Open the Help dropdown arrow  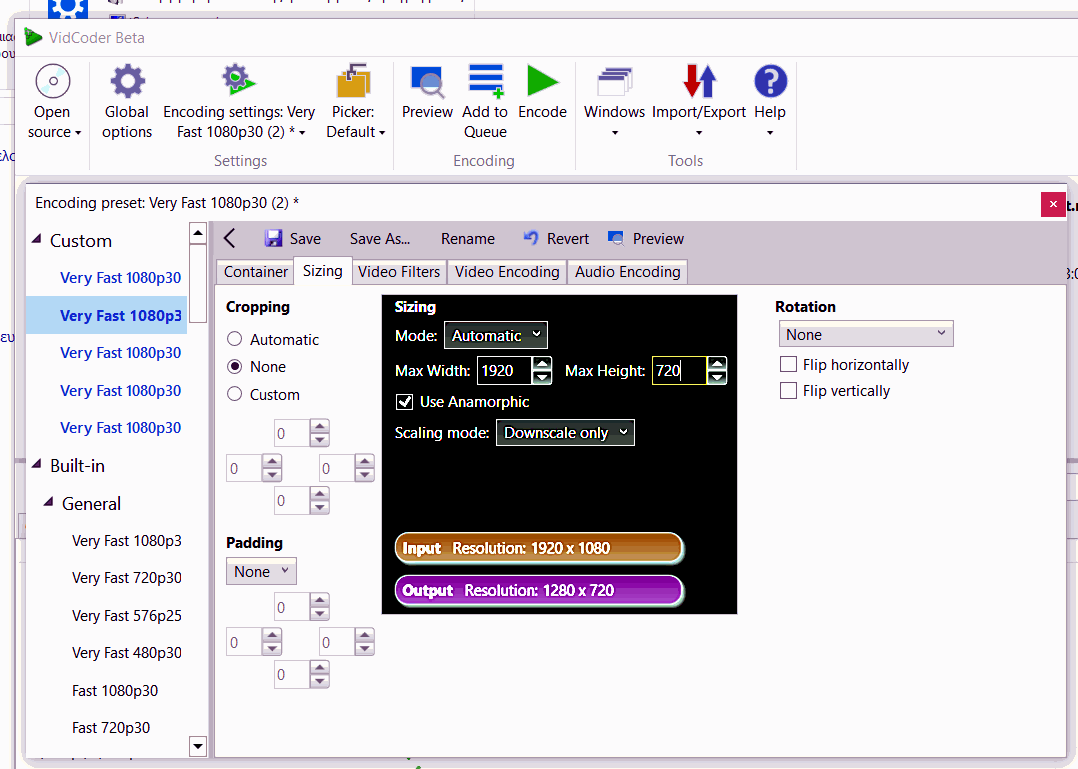770,133
